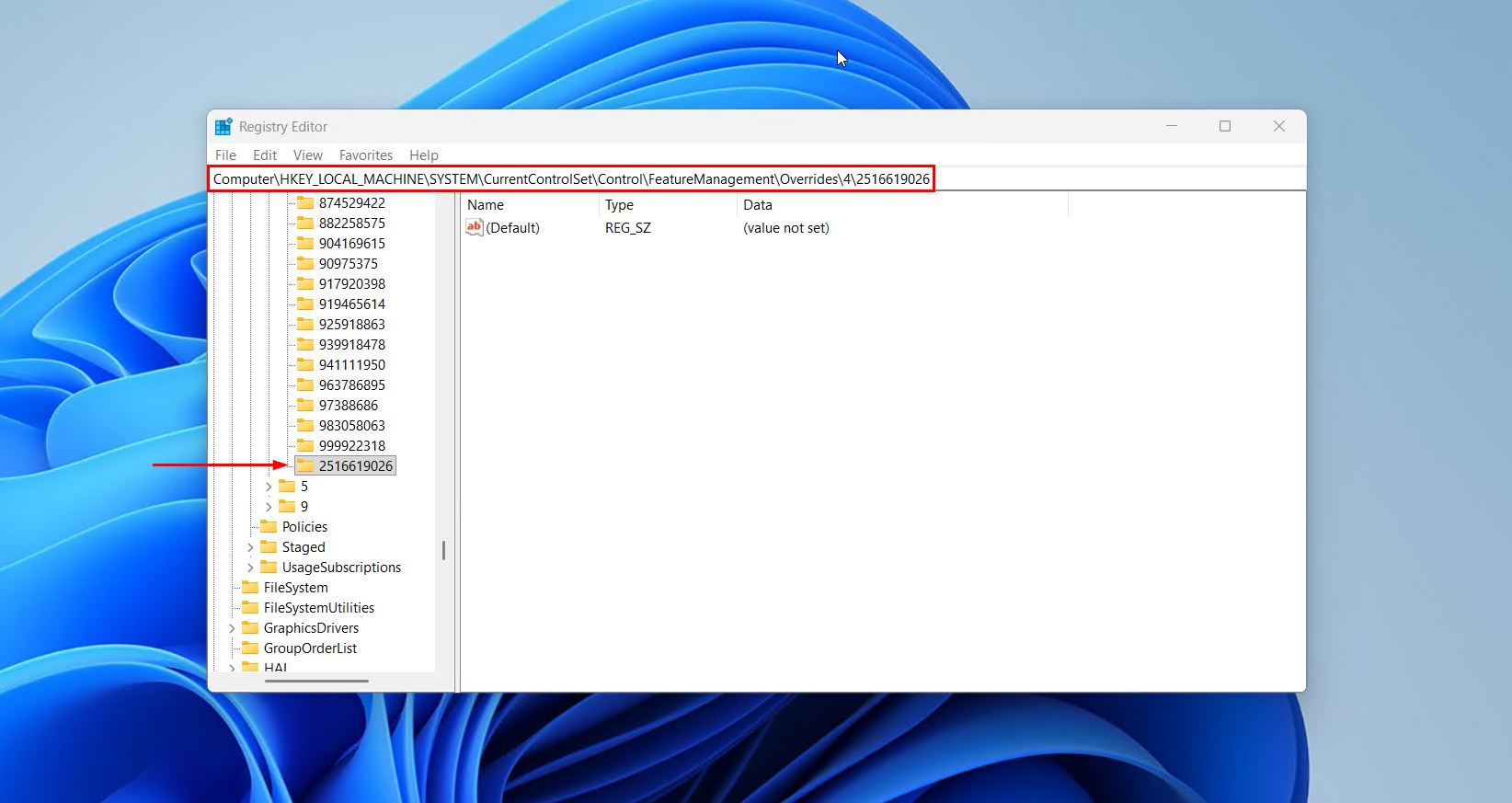Expand the HAL key
Image resolution: width=1512 pixels, height=803 pixels.
[x=232, y=668]
